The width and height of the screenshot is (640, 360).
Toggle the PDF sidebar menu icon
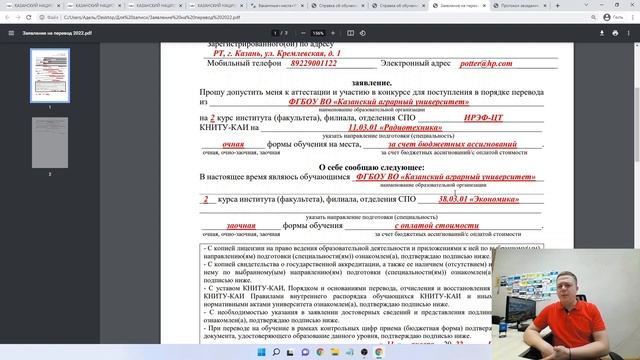11,33
